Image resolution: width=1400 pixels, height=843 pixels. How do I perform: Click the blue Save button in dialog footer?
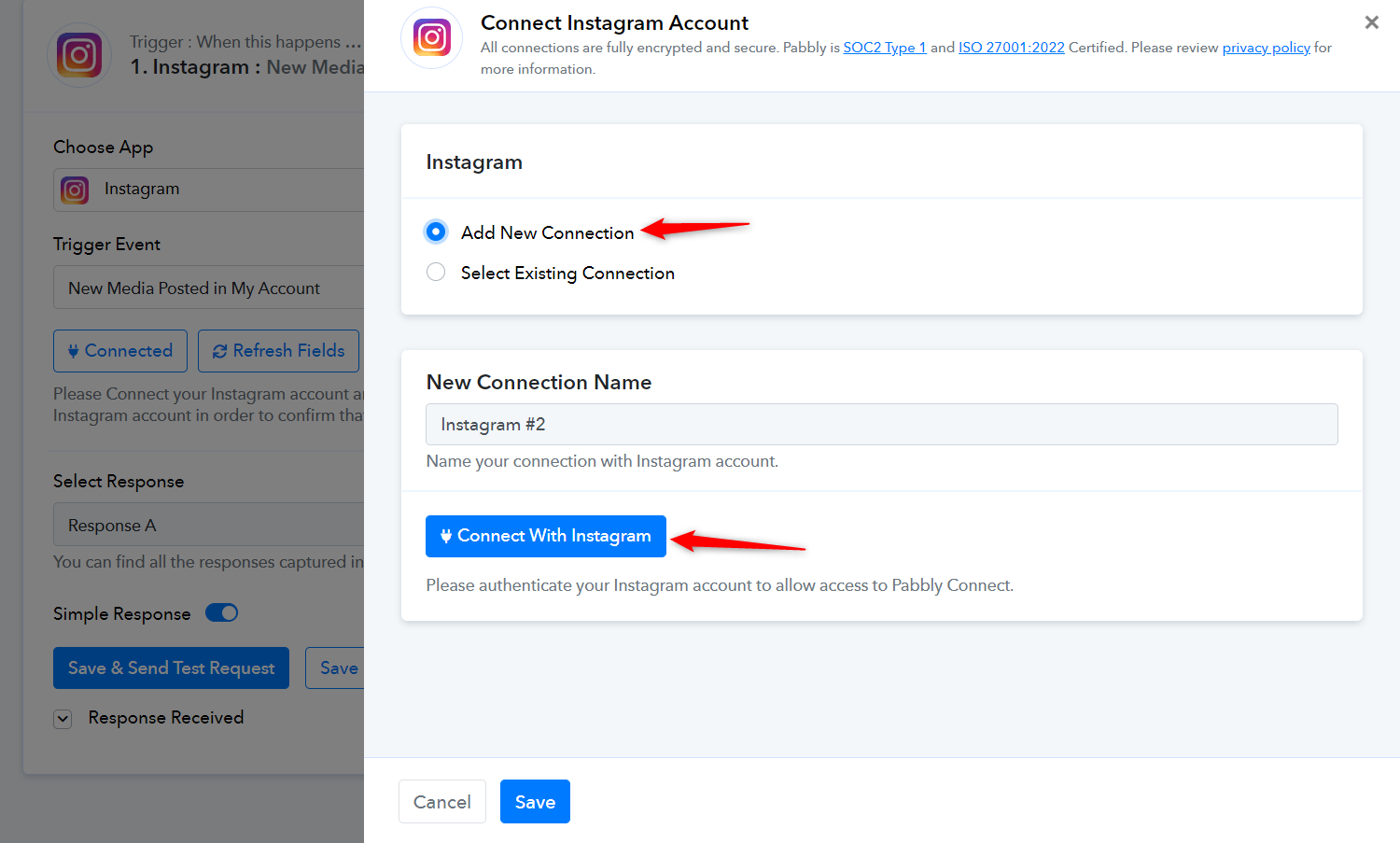535,802
